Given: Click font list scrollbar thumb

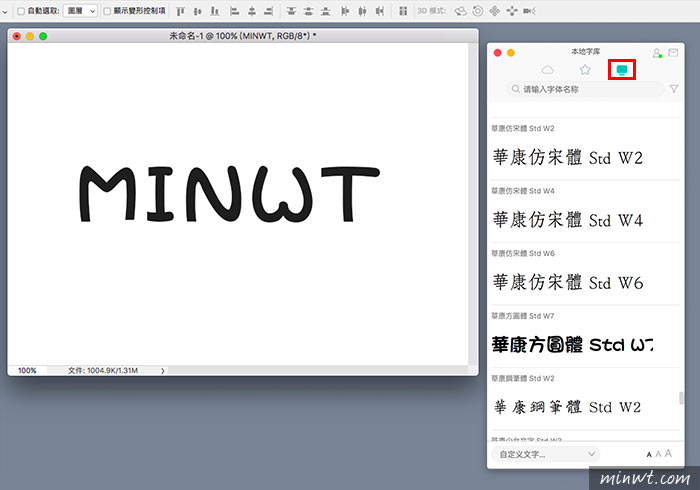Looking at the screenshot, I should [x=680, y=398].
